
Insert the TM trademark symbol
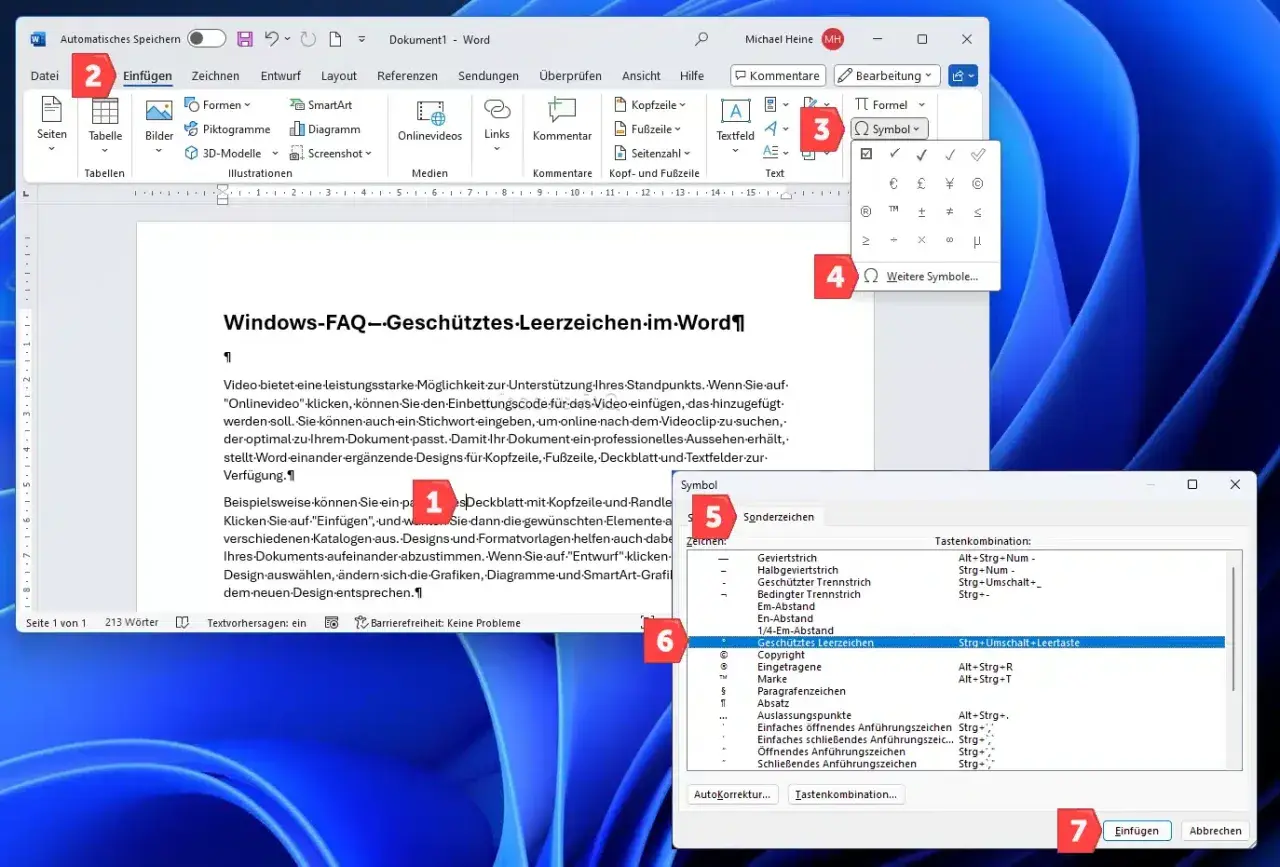[894, 211]
